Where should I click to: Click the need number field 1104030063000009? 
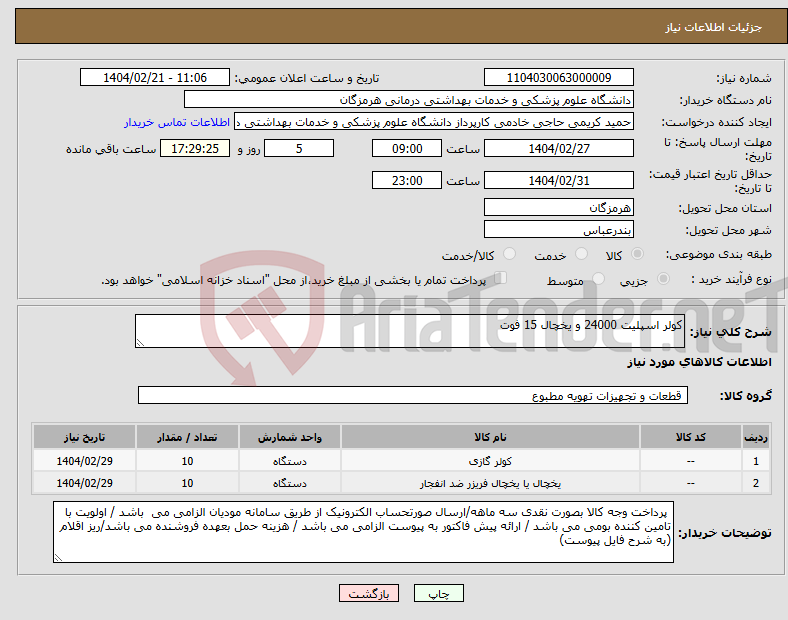558,77
